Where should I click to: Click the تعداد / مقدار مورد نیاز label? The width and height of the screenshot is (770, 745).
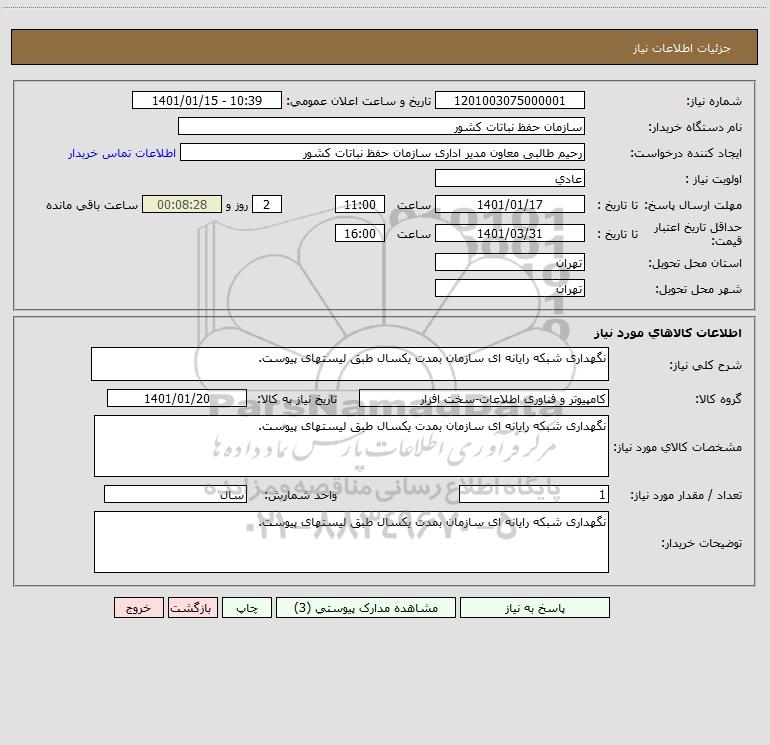[x=686, y=496]
